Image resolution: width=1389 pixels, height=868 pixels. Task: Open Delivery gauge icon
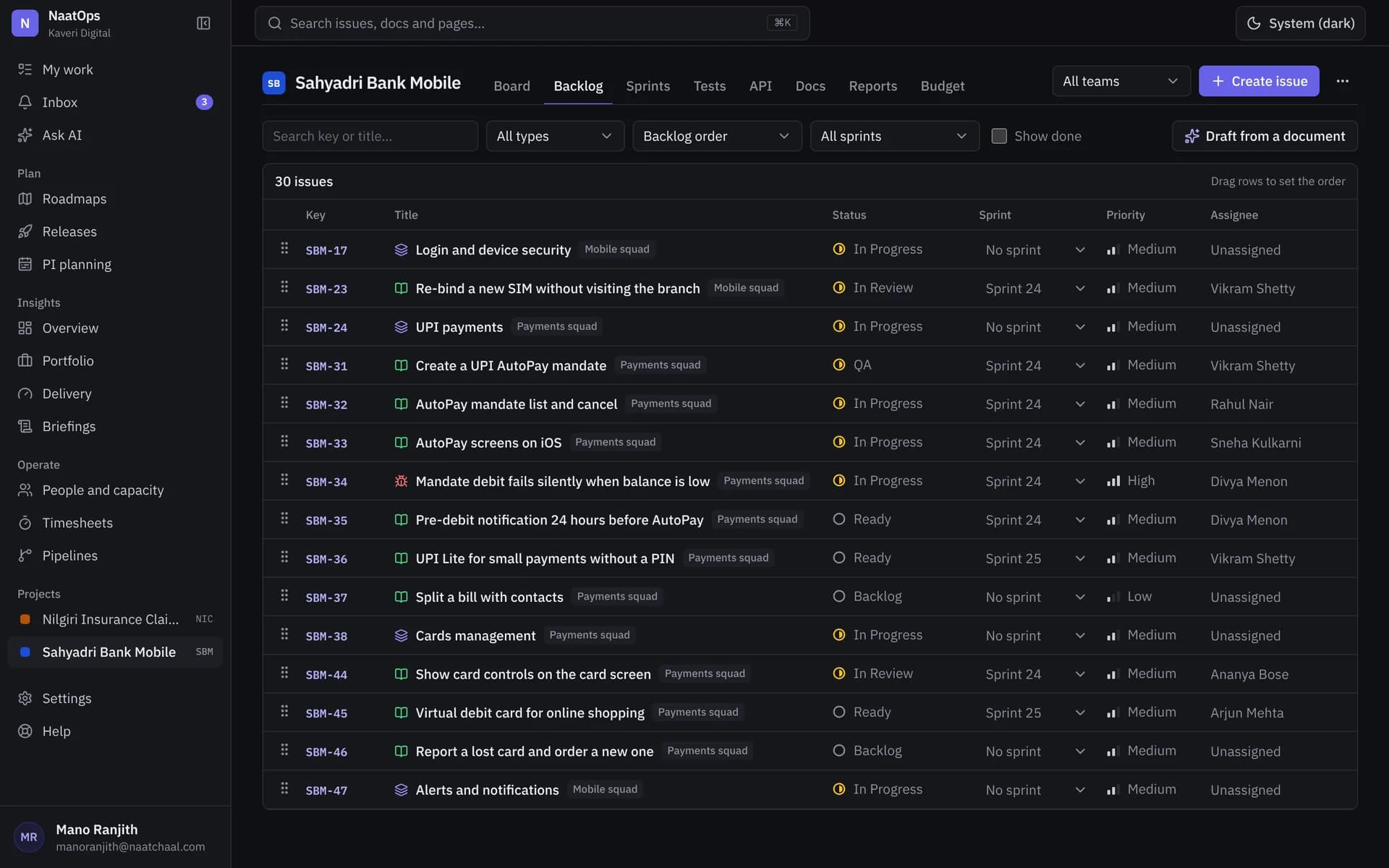pyautogui.click(x=25, y=393)
